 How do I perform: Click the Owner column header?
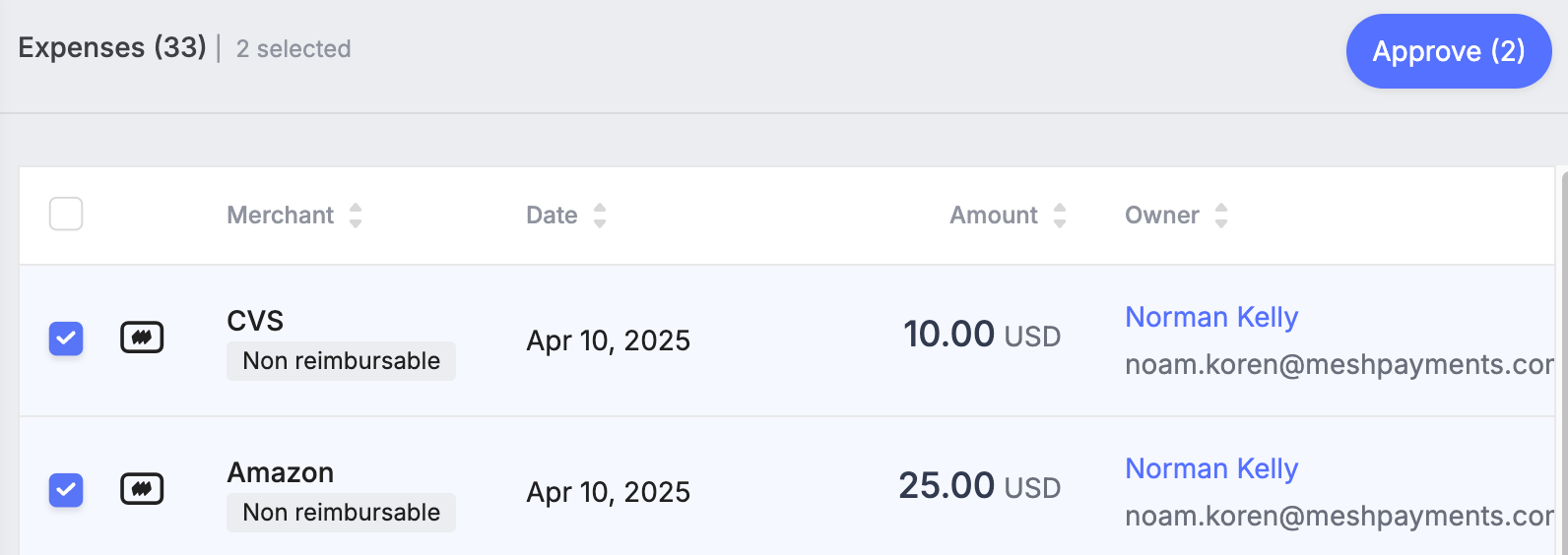[1162, 216]
